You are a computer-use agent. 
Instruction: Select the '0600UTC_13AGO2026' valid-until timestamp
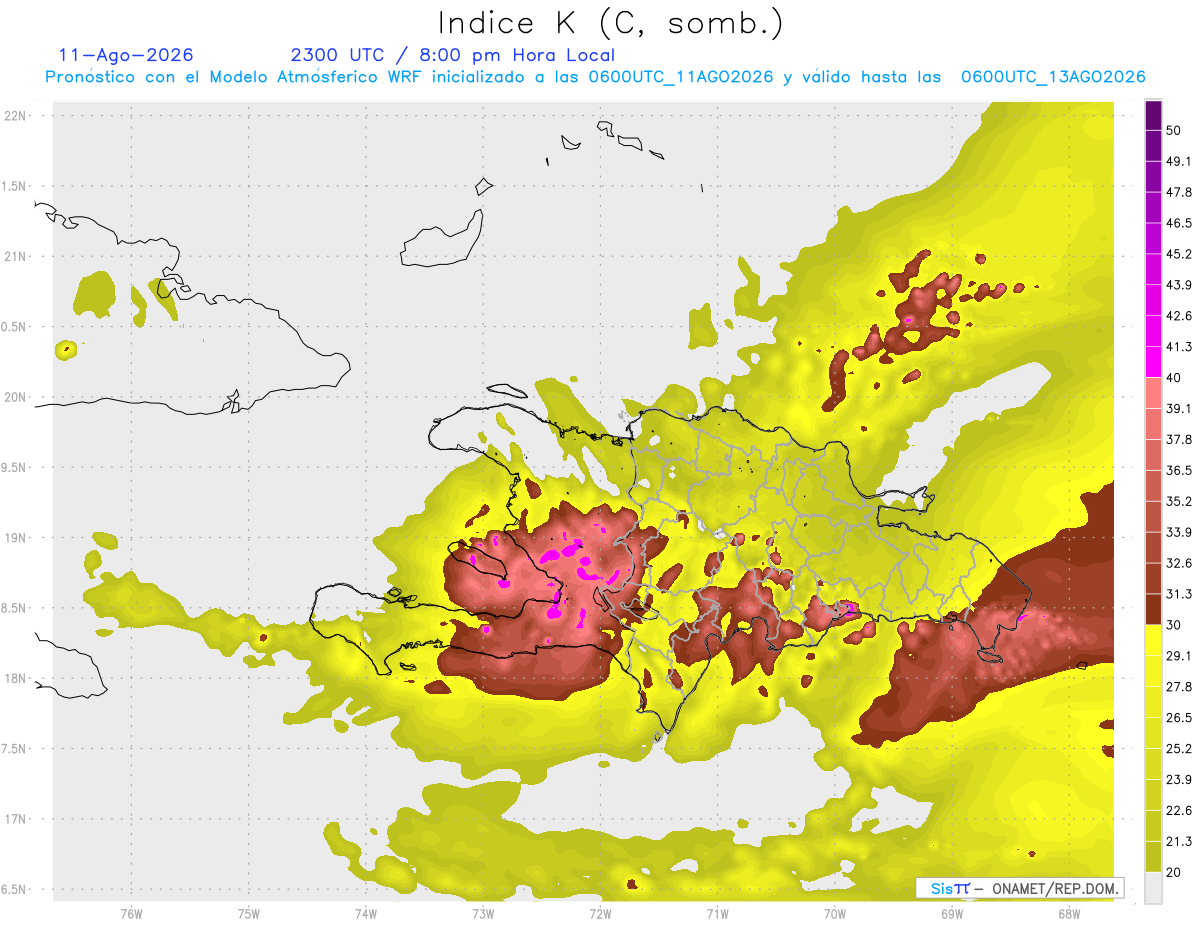1053,77
